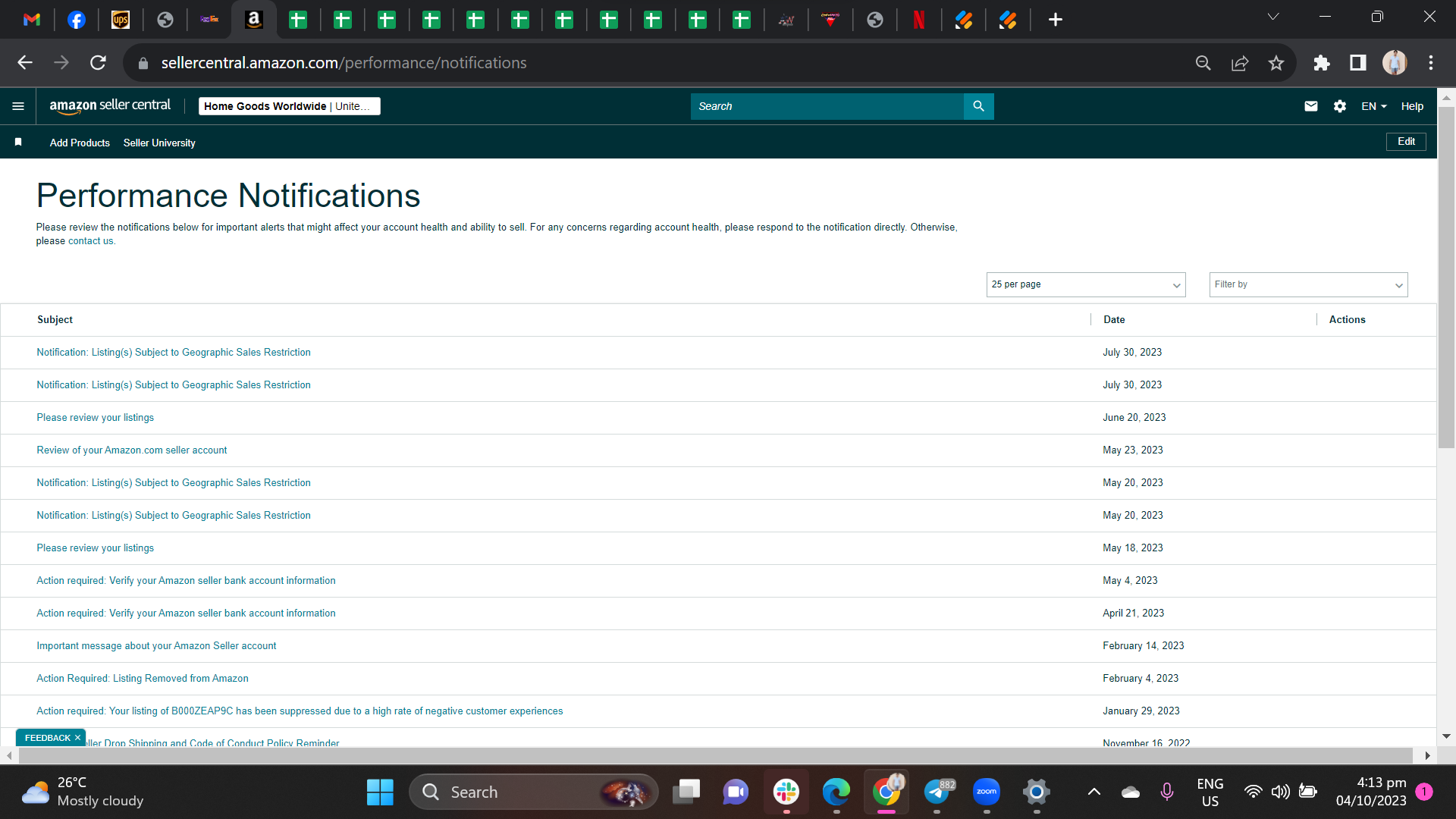The image size is (1456, 819).
Task: Open the messages envelope icon
Action: [1310, 106]
